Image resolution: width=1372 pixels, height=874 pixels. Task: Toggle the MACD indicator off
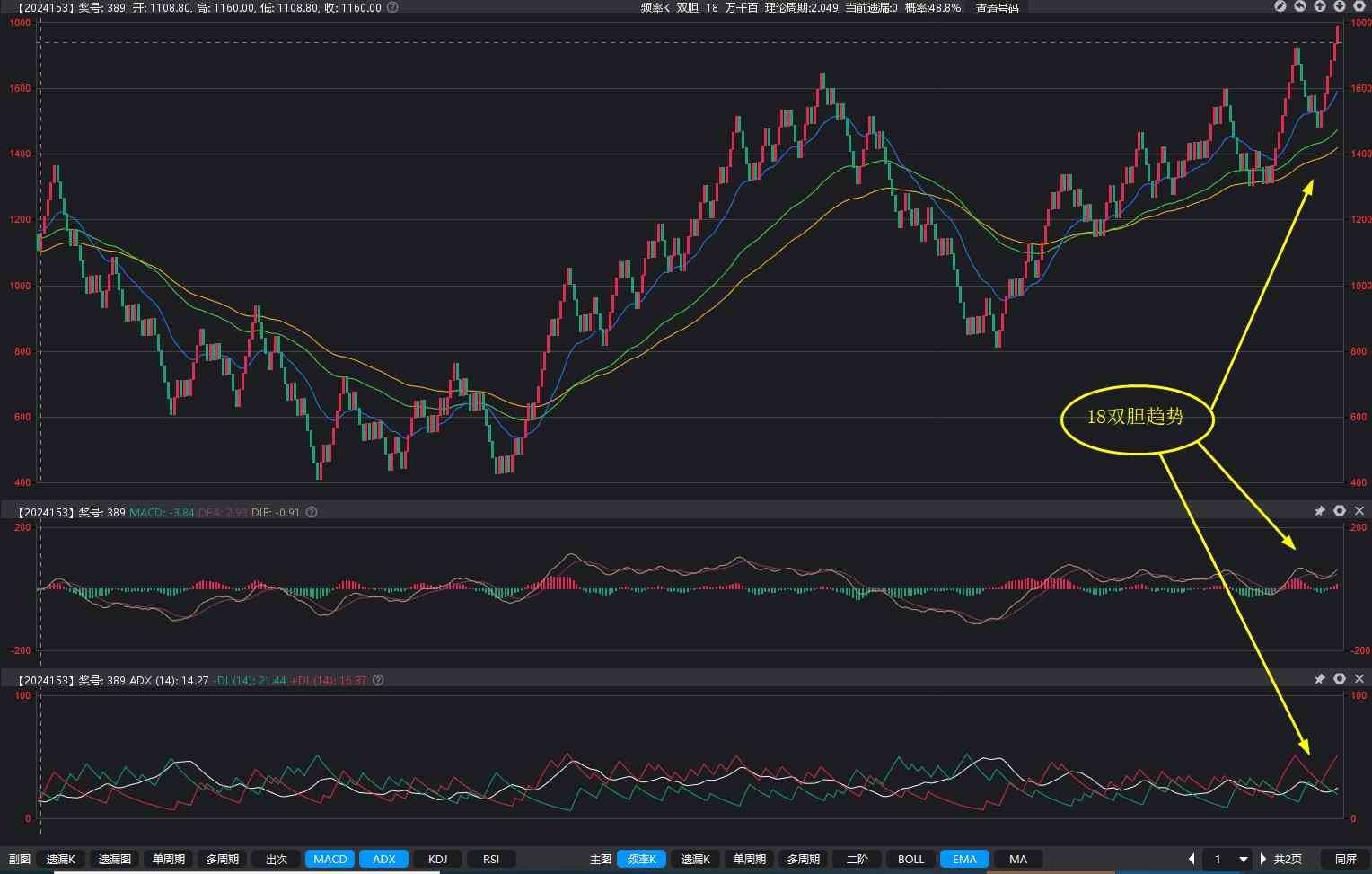click(330, 860)
